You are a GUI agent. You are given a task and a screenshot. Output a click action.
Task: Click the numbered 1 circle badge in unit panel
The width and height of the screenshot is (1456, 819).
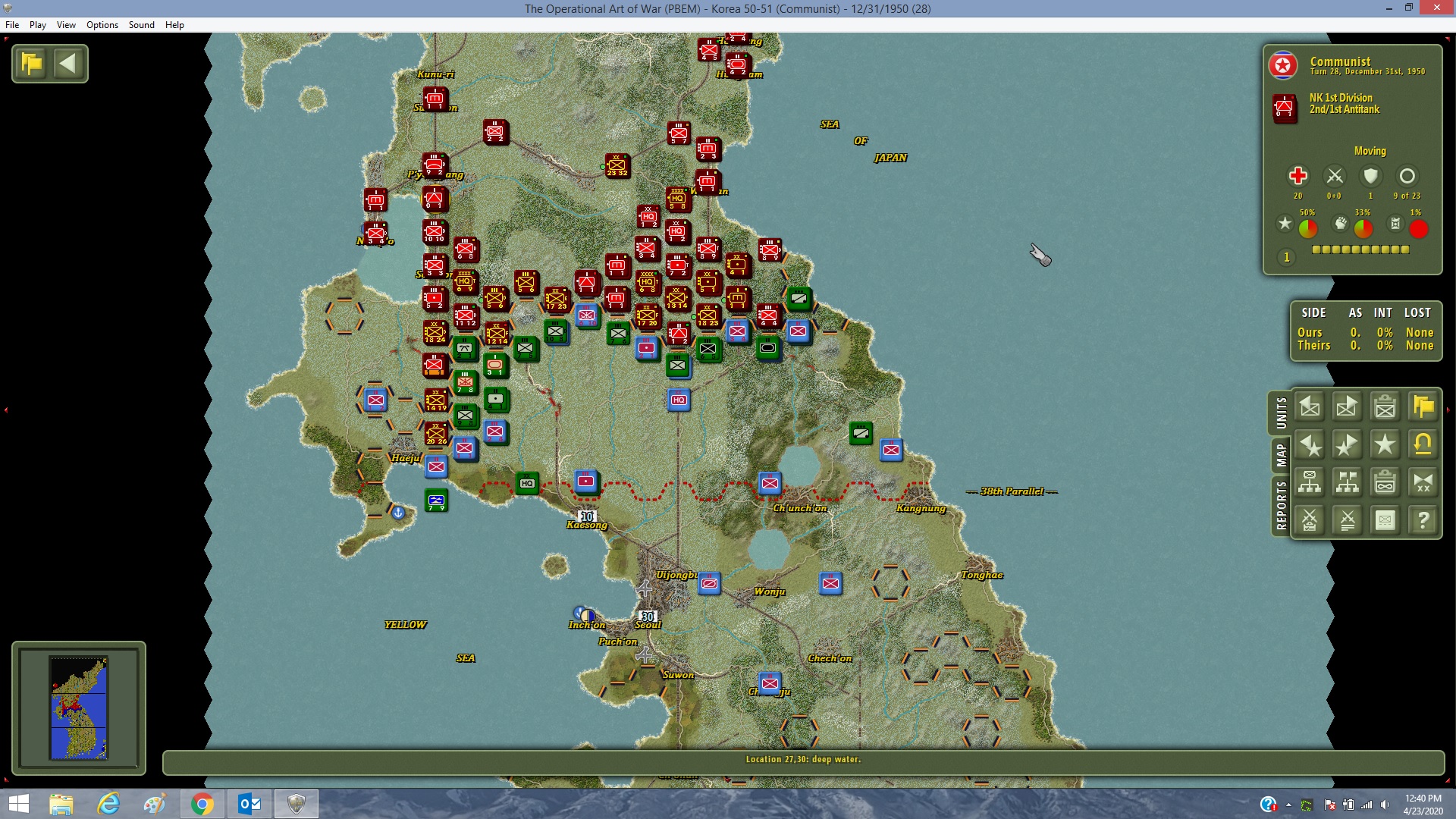pos(1286,258)
